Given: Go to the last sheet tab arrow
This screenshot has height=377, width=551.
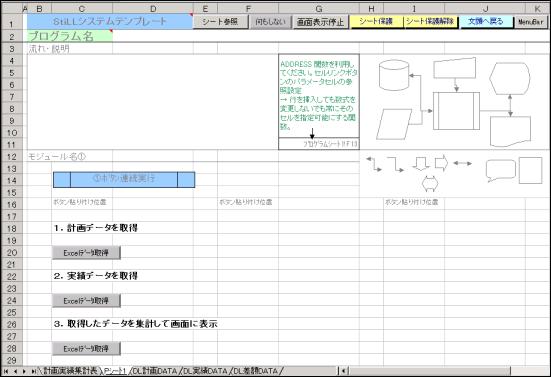Looking at the screenshot, I should [33, 371].
